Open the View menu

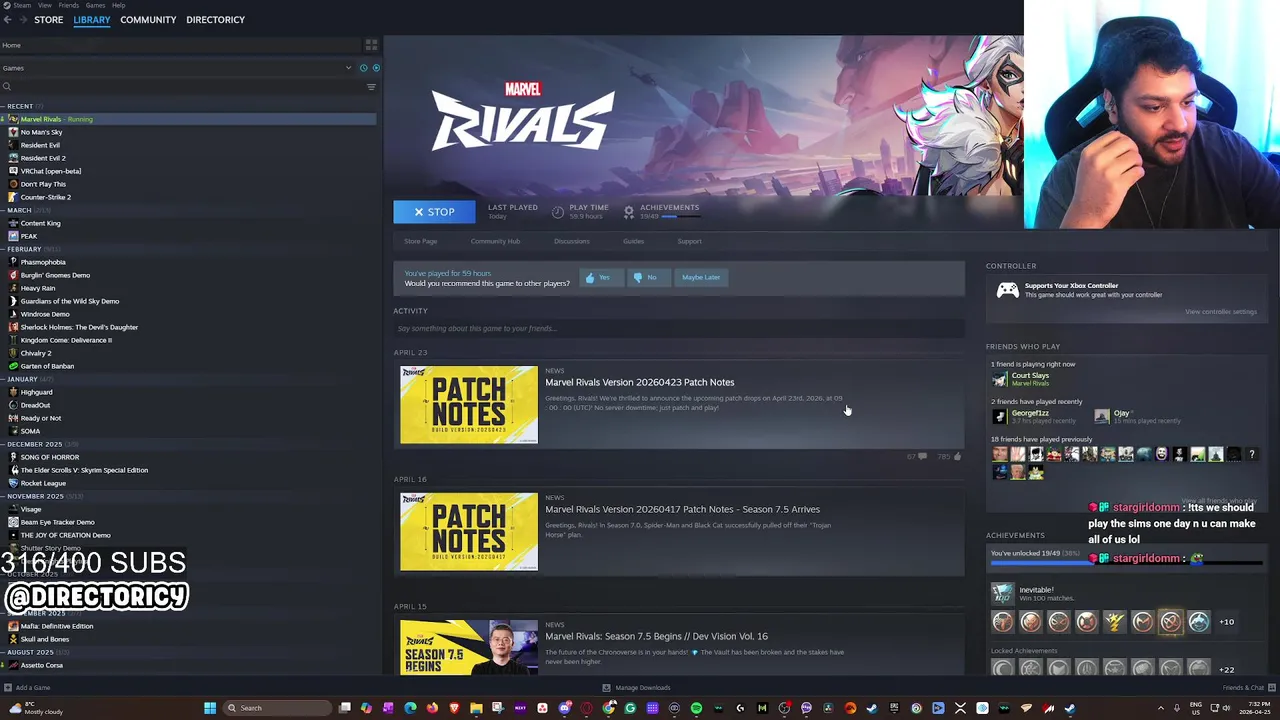(x=44, y=5)
